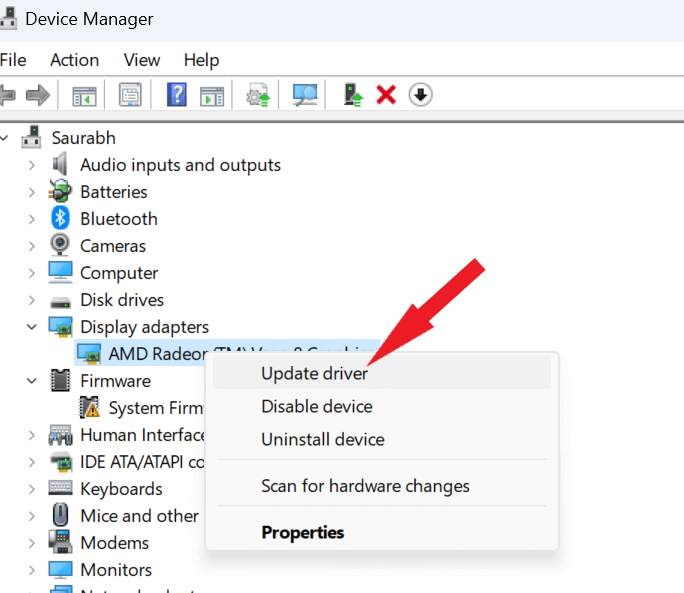The width and height of the screenshot is (684, 593).
Task: Open the Help menu
Action: coord(201,60)
